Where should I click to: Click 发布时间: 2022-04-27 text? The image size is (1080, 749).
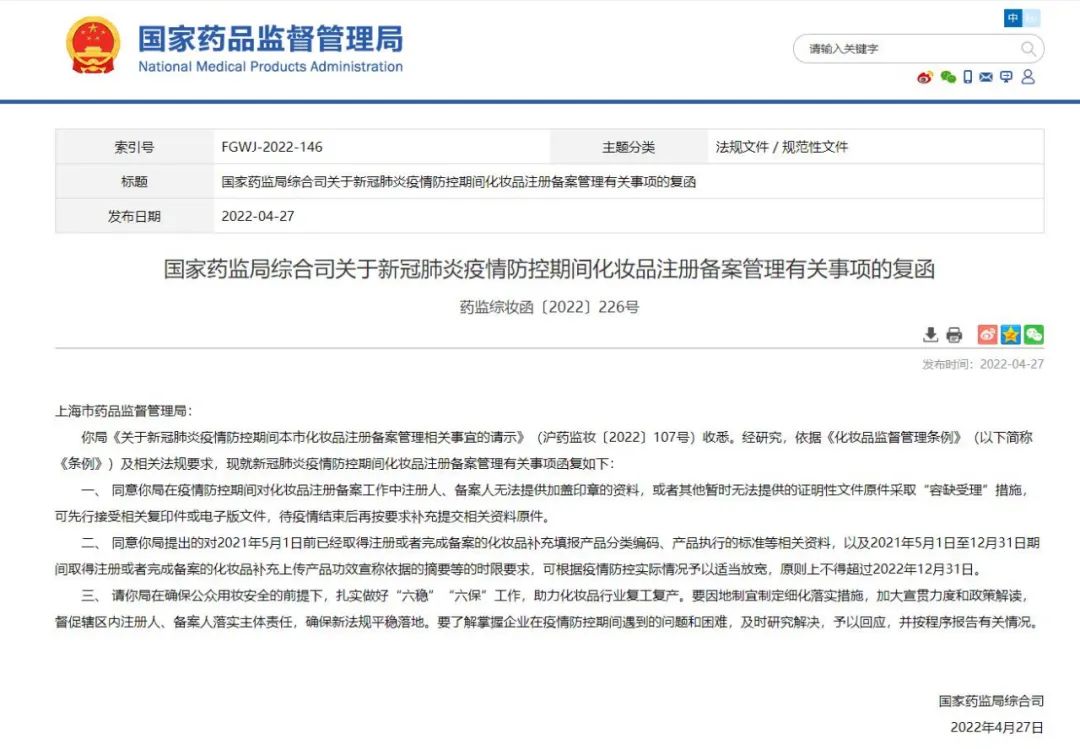coord(983,364)
